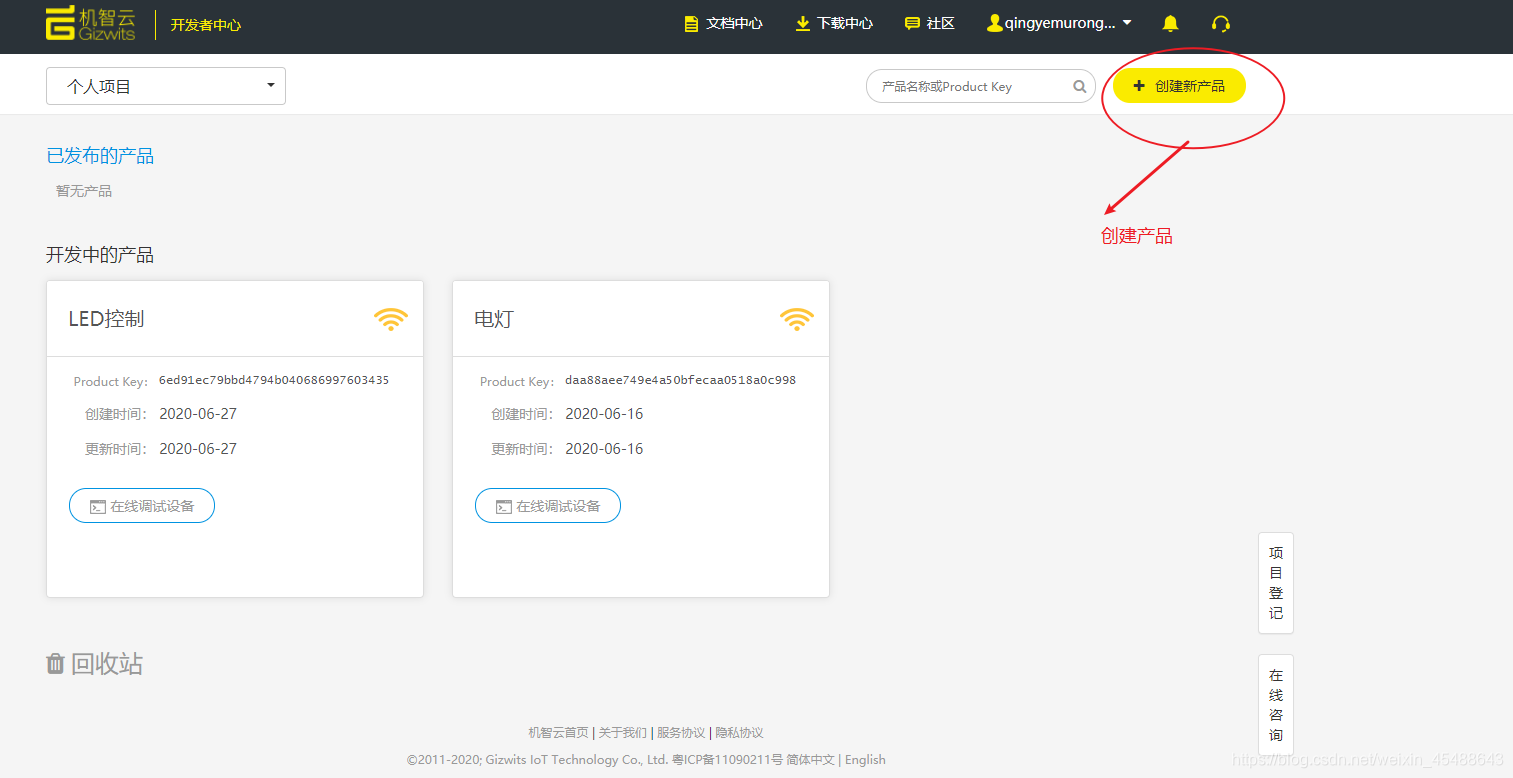
Task: Open 回收站 recycle bin link
Action: click(x=95, y=663)
